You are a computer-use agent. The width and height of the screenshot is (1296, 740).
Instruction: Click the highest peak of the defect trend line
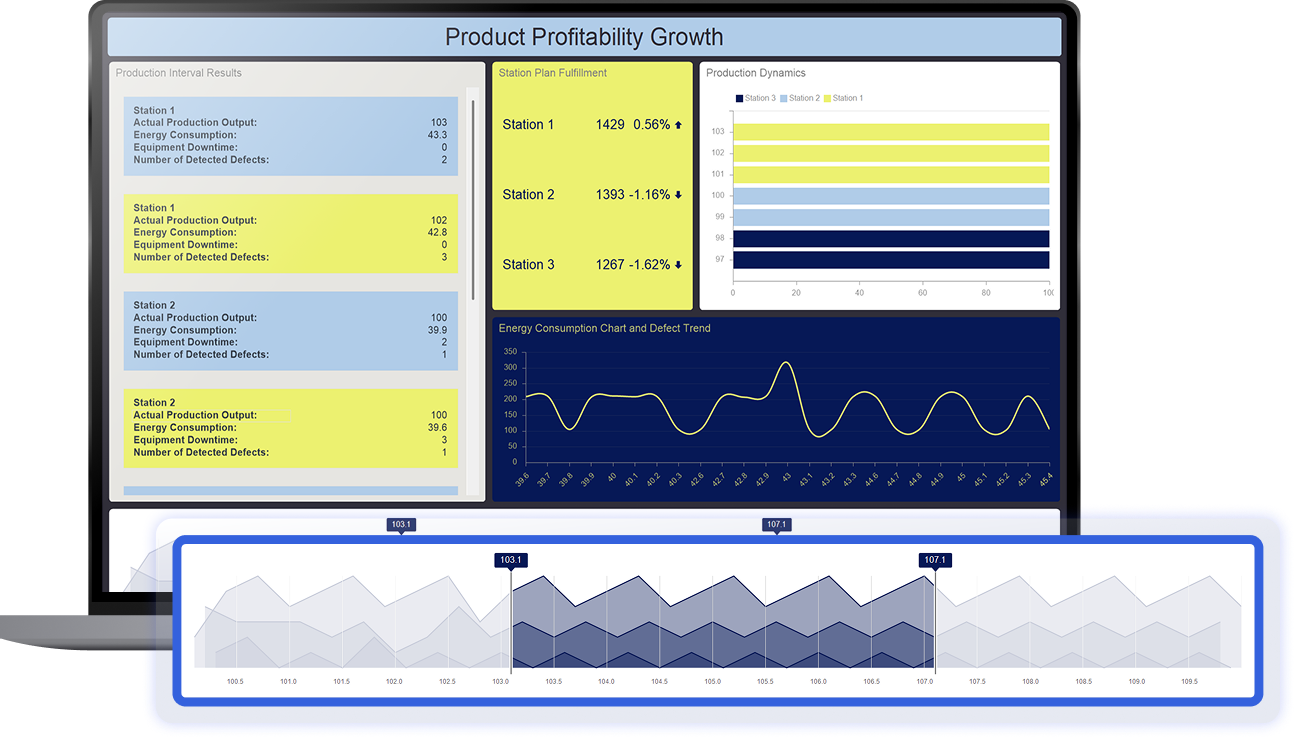tap(786, 360)
